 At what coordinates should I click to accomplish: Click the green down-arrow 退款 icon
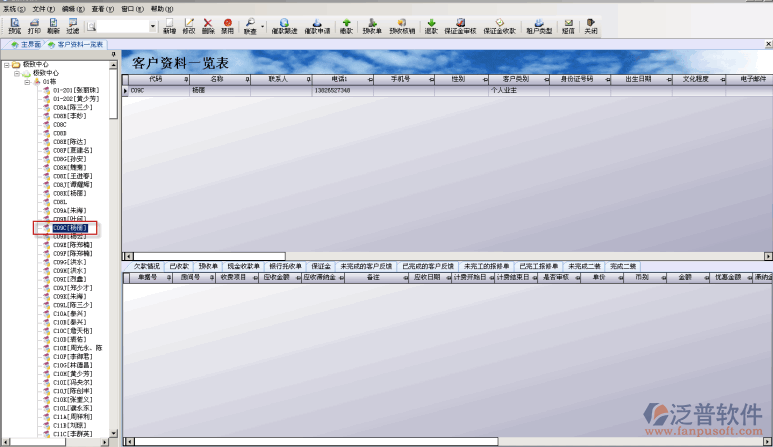click(431, 23)
